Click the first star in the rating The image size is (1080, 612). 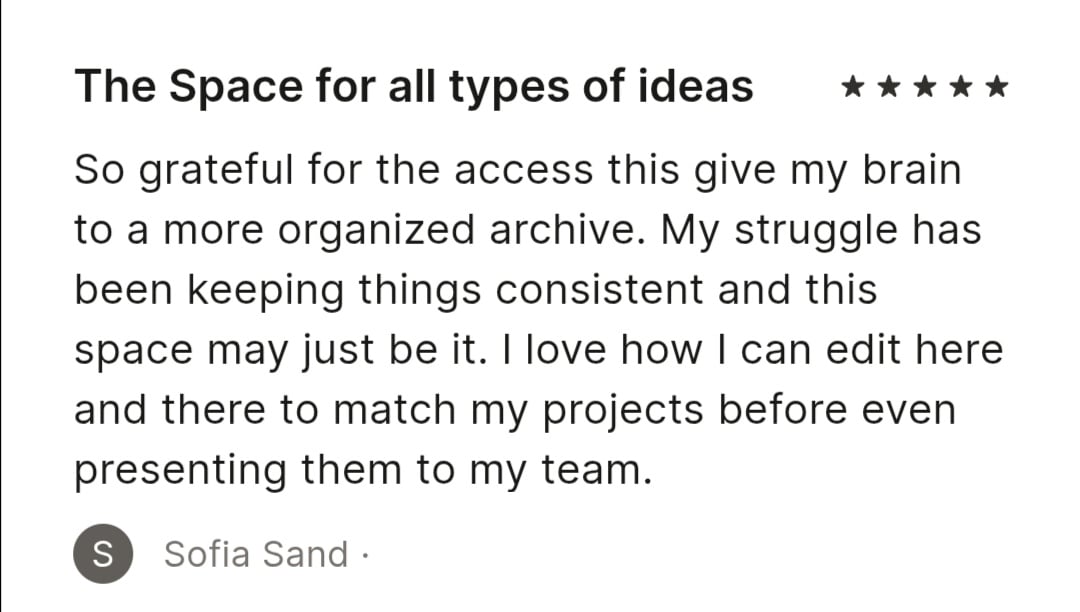(x=853, y=88)
